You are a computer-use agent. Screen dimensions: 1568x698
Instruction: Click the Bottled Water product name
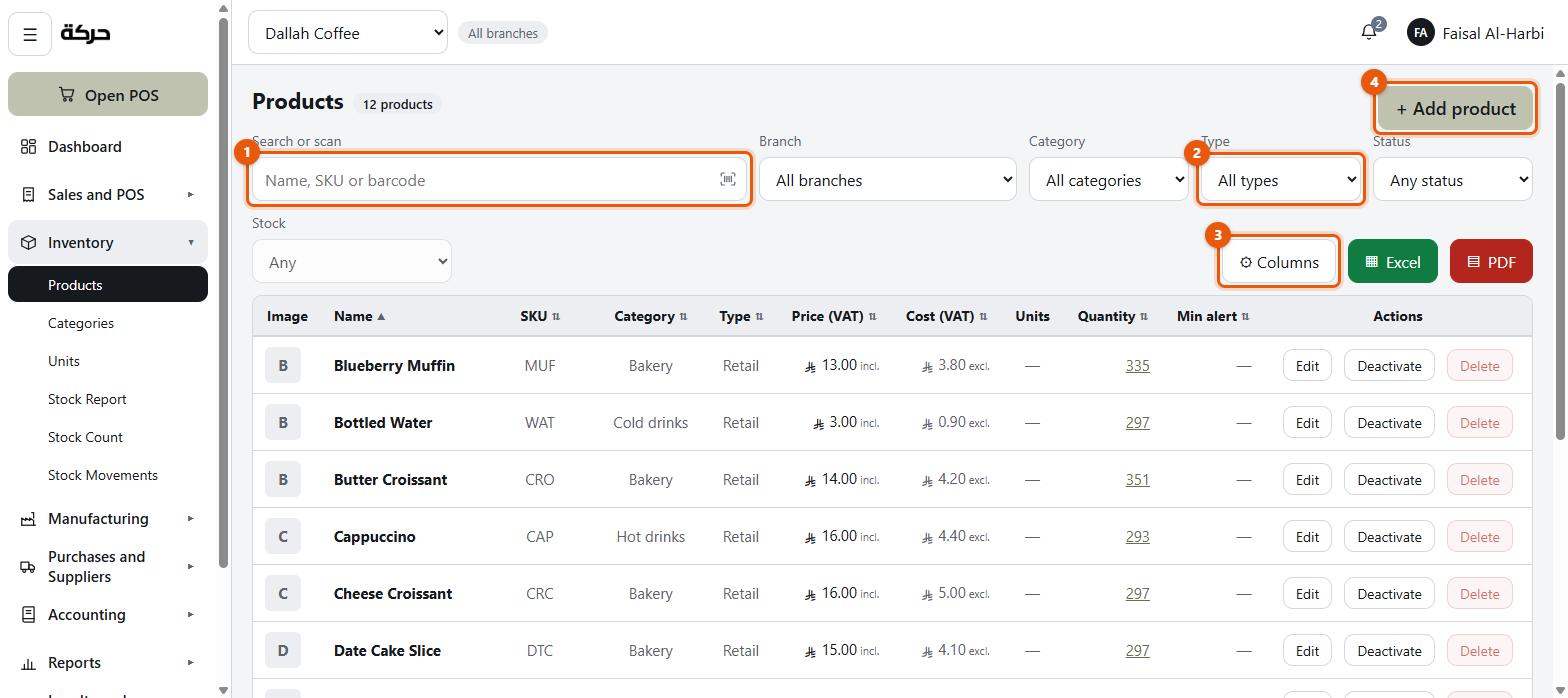[x=383, y=423]
